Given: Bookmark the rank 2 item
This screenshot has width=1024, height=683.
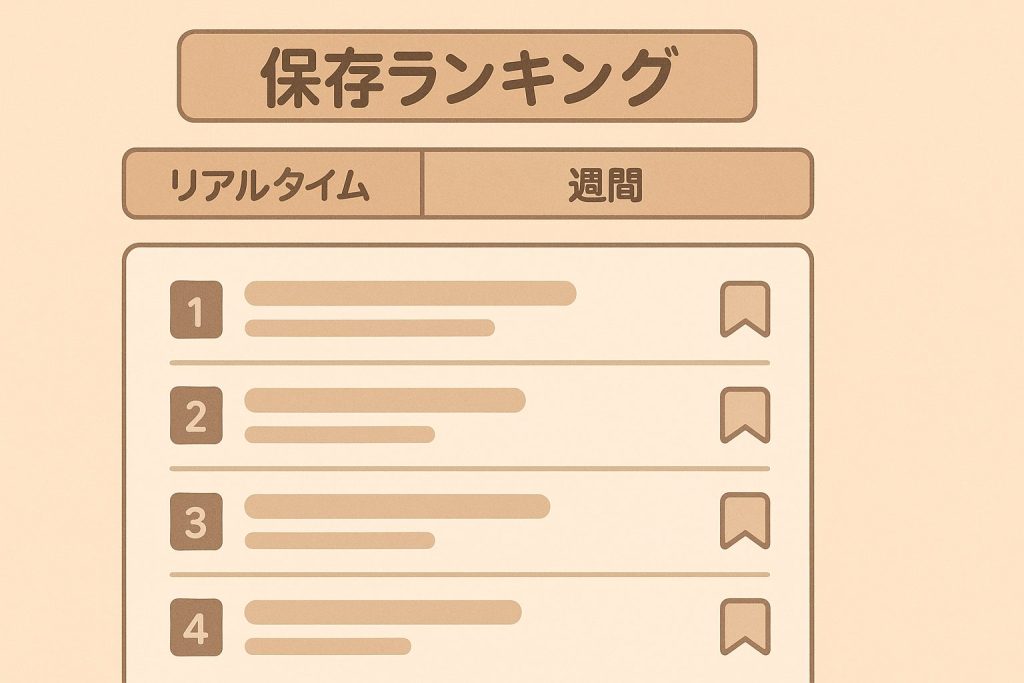Looking at the screenshot, I should 745,414.
